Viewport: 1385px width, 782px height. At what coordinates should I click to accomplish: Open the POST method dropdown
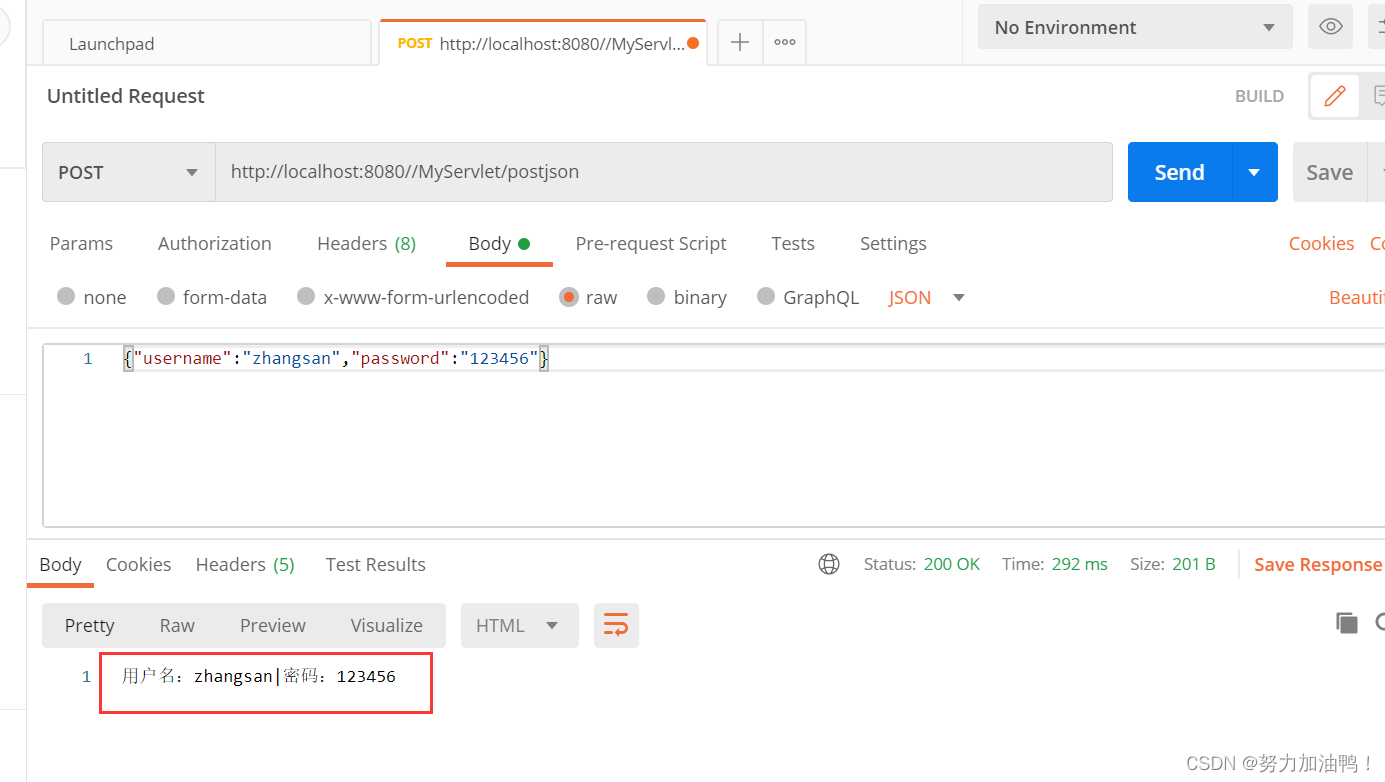129,172
